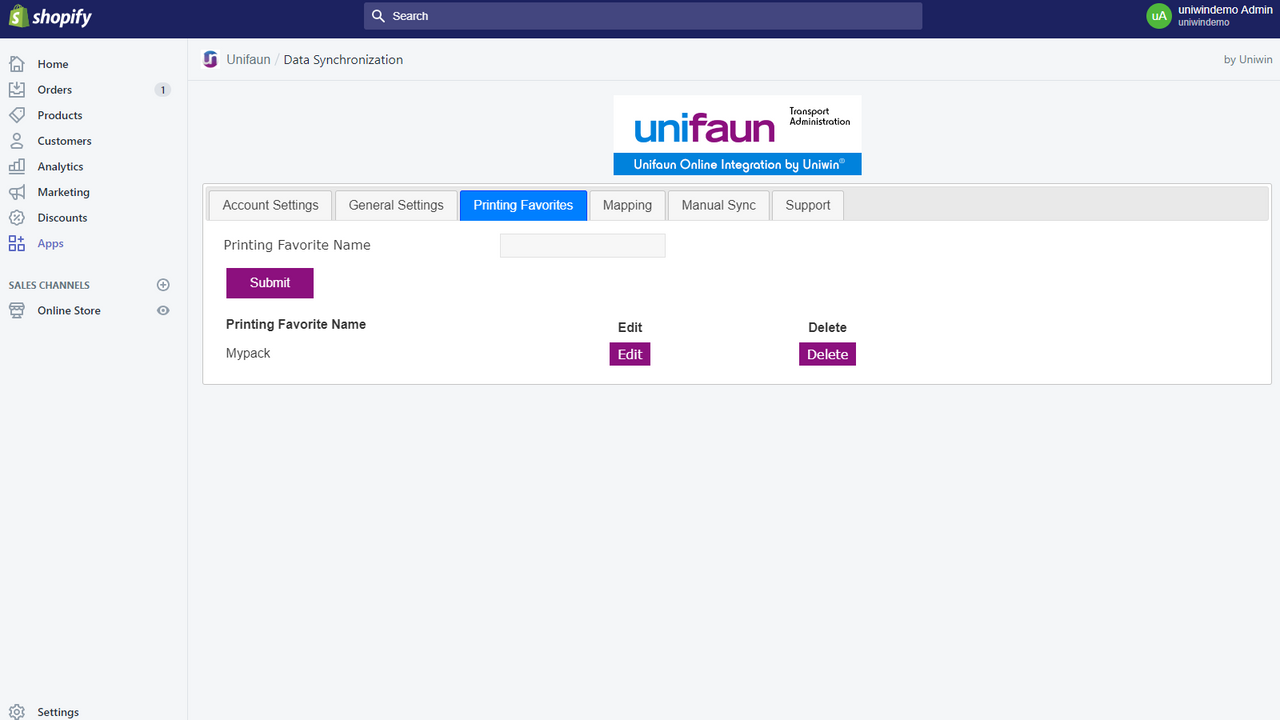Open Online Store channel
The height and width of the screenshot is (720, 1280).
point(69,310)
